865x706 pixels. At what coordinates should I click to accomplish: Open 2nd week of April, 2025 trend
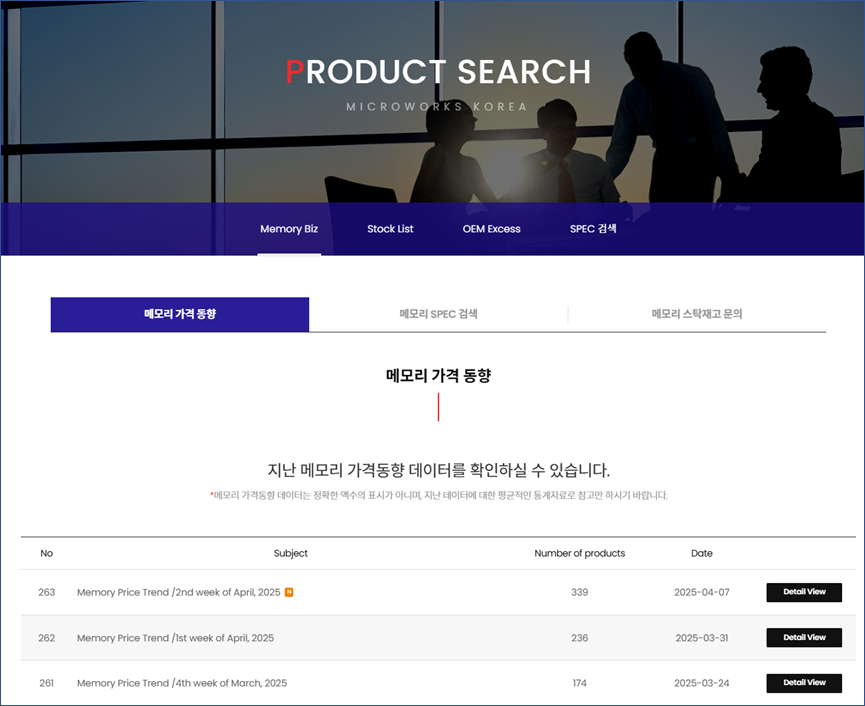pyautogui.click(x=178, y=593)
